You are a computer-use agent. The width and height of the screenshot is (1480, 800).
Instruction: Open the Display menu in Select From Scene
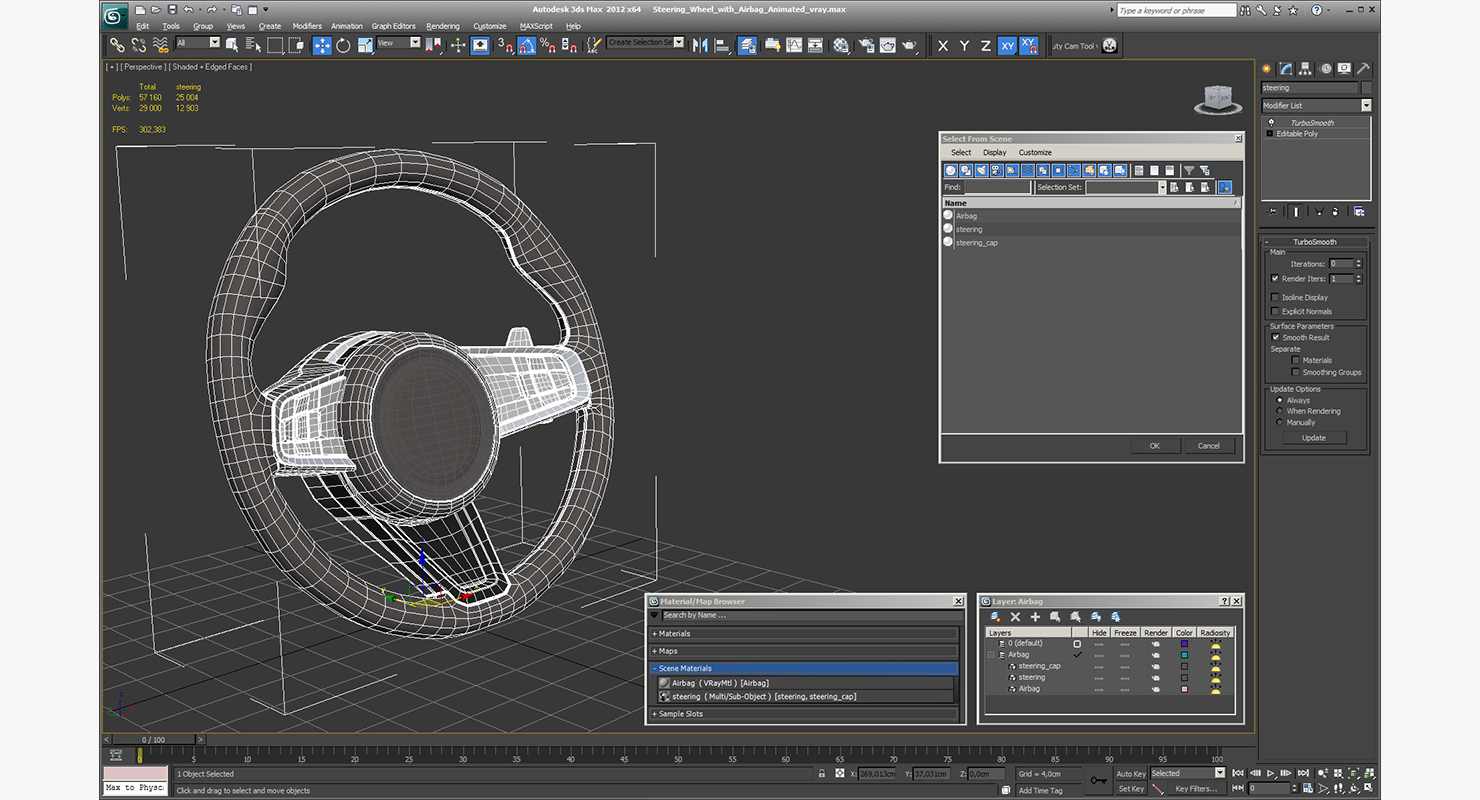pyautogui.click(x=994, y=153)
